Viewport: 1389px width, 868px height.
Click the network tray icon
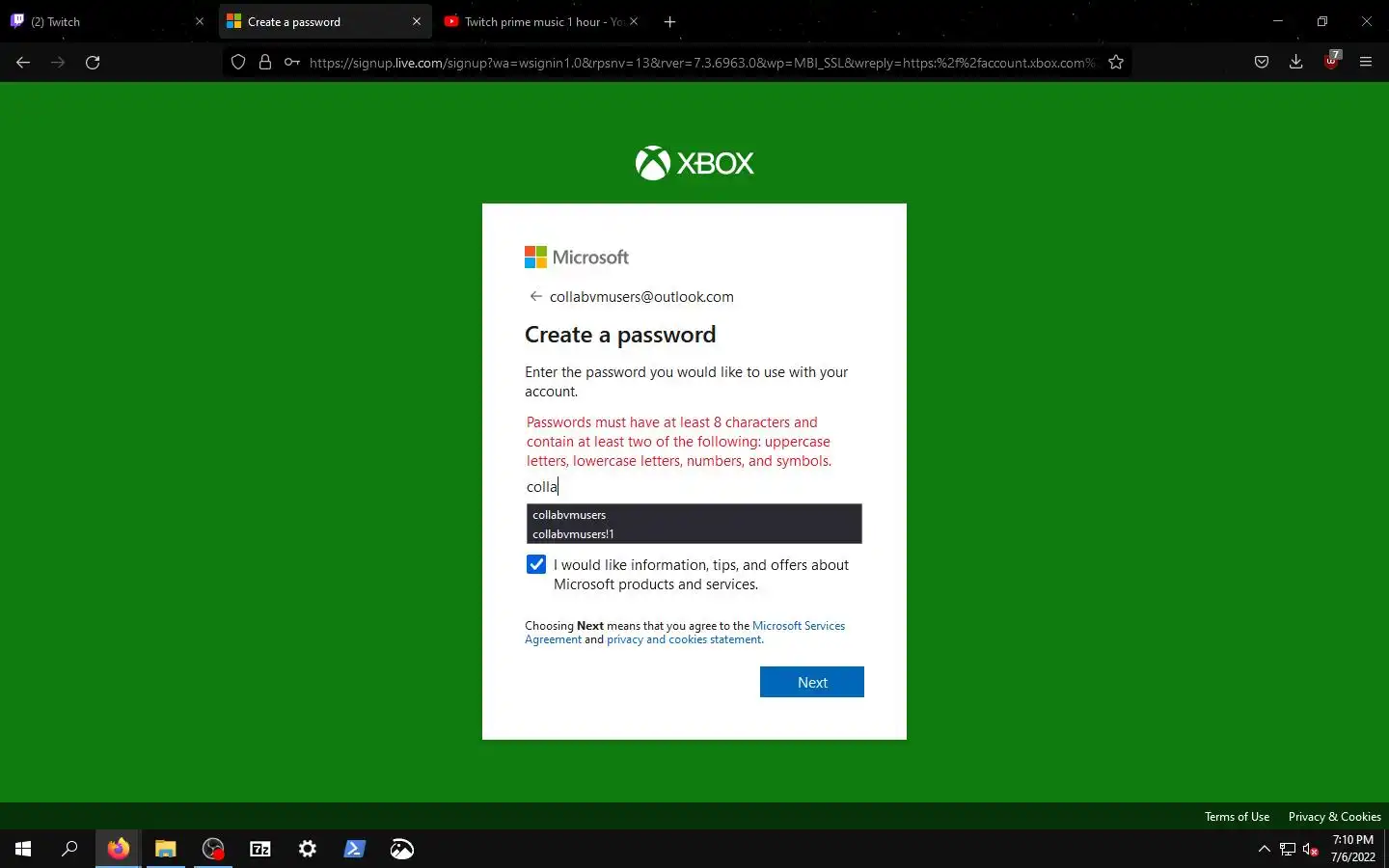coord(1288,849)
